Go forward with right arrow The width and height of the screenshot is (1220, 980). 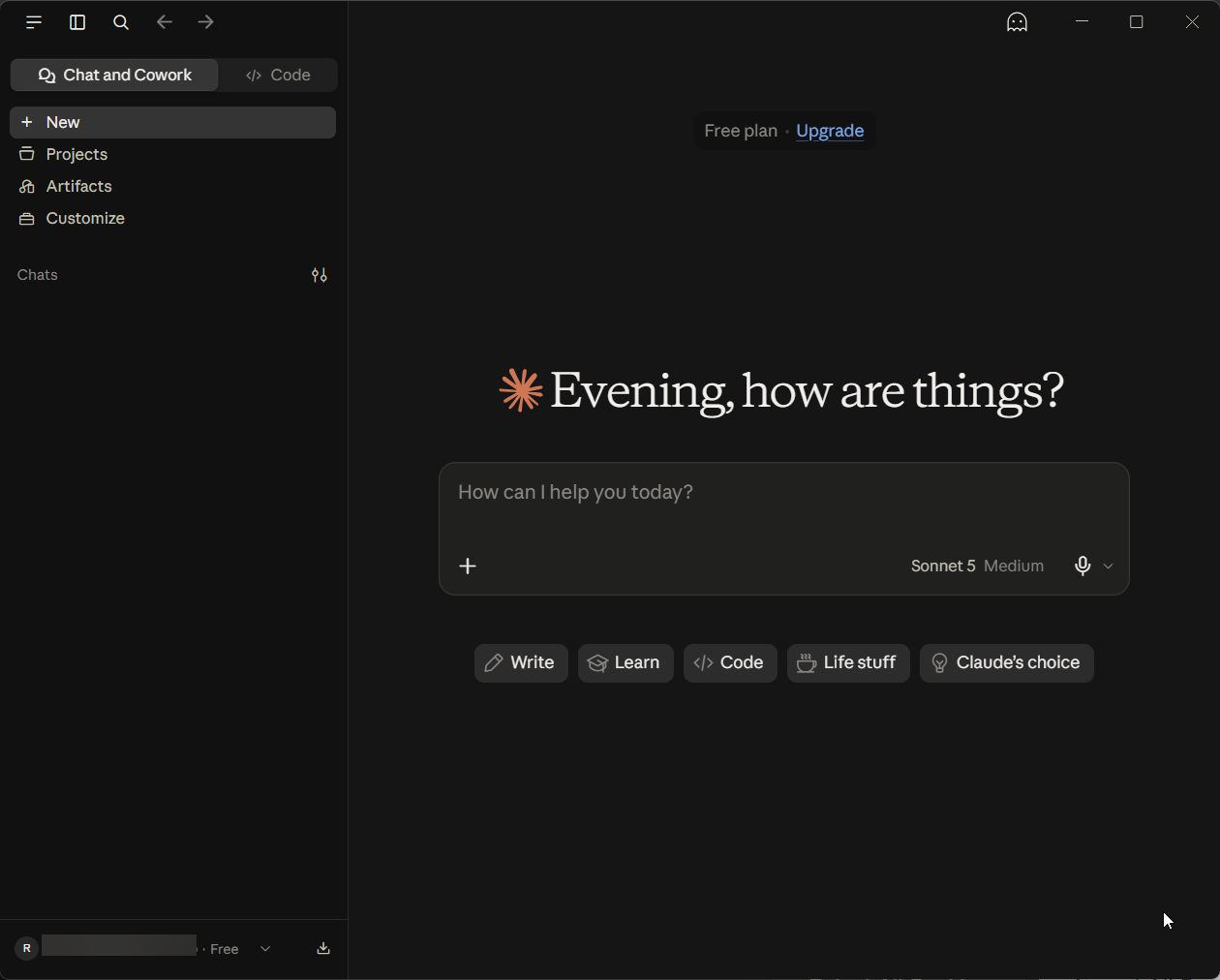point(206,22)
